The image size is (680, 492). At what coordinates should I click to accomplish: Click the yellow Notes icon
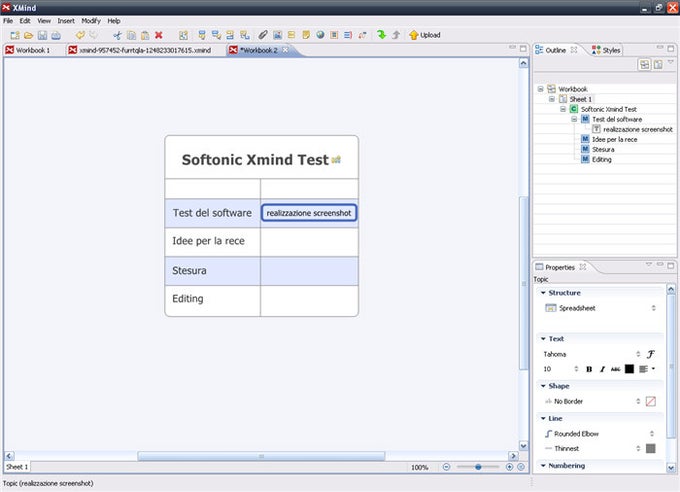(x=306, y=35)
